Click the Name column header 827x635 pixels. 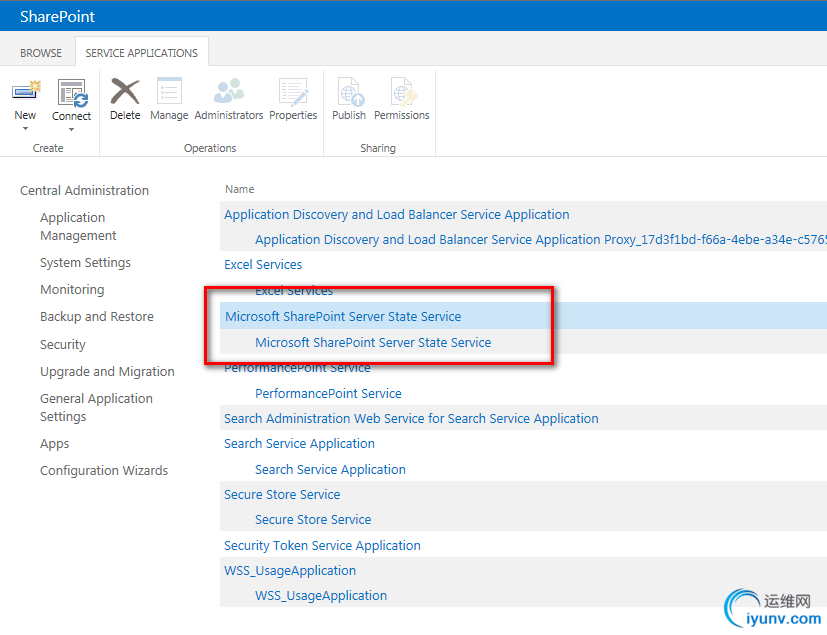pos(240,189)
